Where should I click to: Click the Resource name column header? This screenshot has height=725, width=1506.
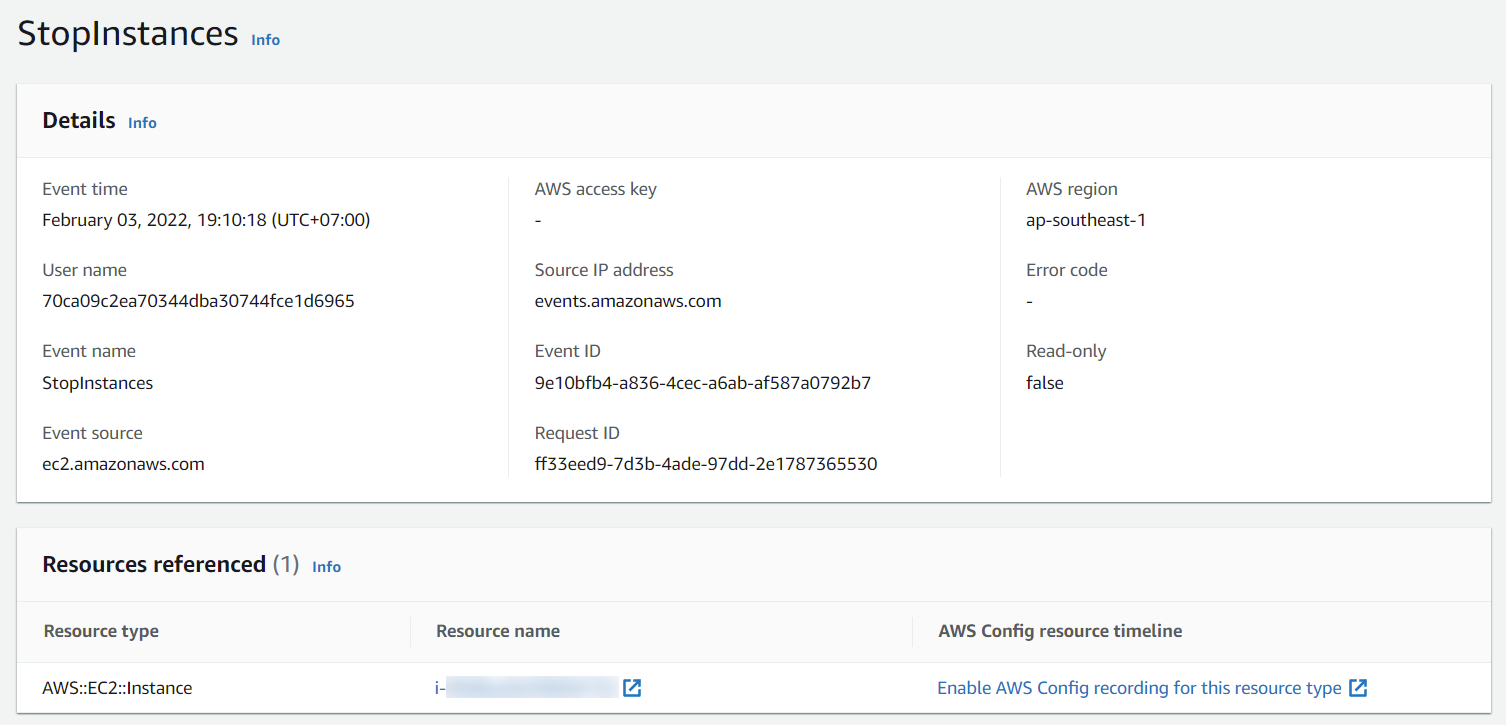tap(497, 631)
